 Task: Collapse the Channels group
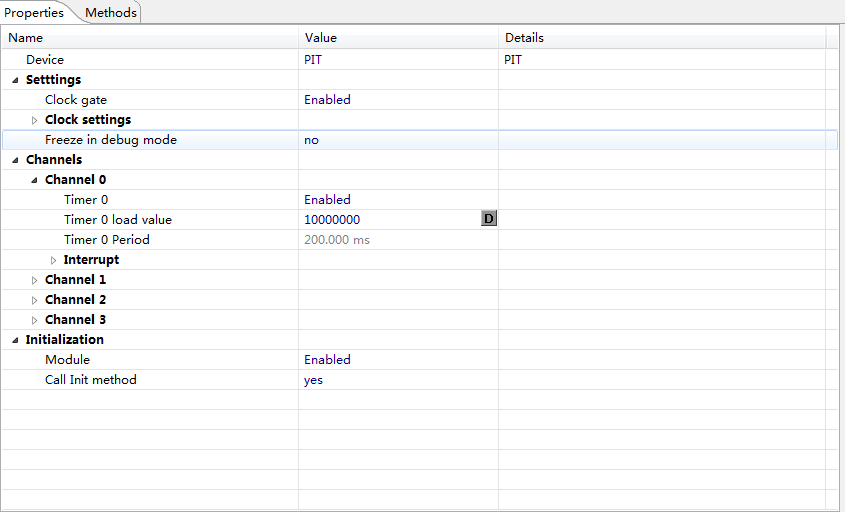pyautogui.click(x=15, y=160)
